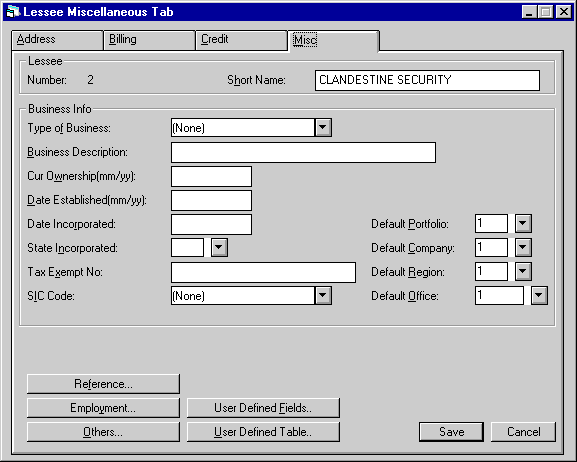Expand the Type of Business dropdown
This screenshot has height=462, width=577.
[x=323, y=127]
